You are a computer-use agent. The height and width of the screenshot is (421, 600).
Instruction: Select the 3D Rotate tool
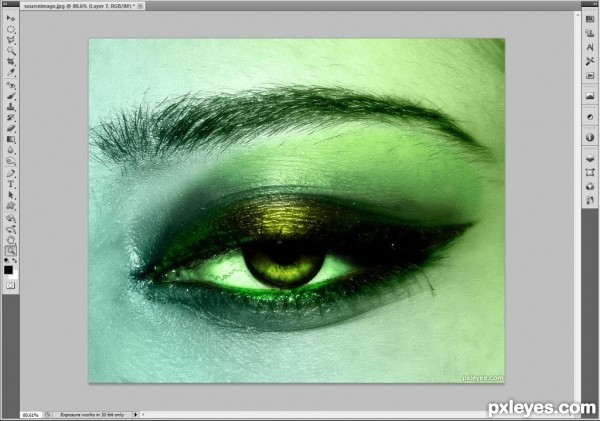tap(11, 218)
